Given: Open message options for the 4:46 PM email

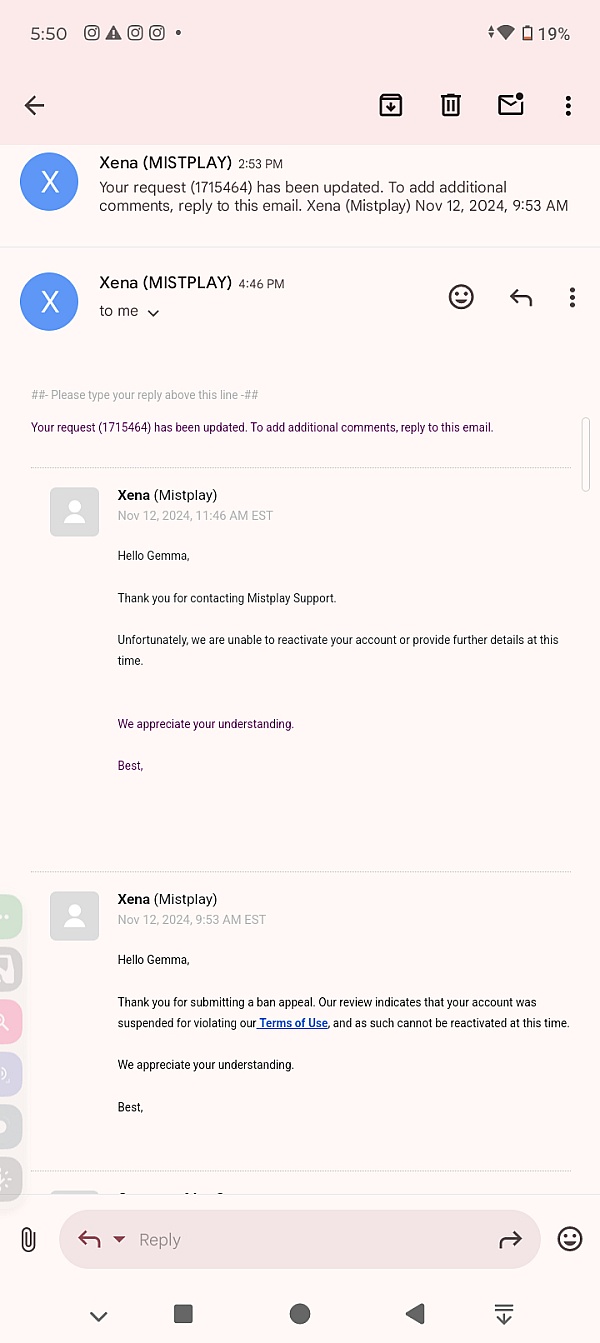Looking at the screenshot, I should point(572,297).
